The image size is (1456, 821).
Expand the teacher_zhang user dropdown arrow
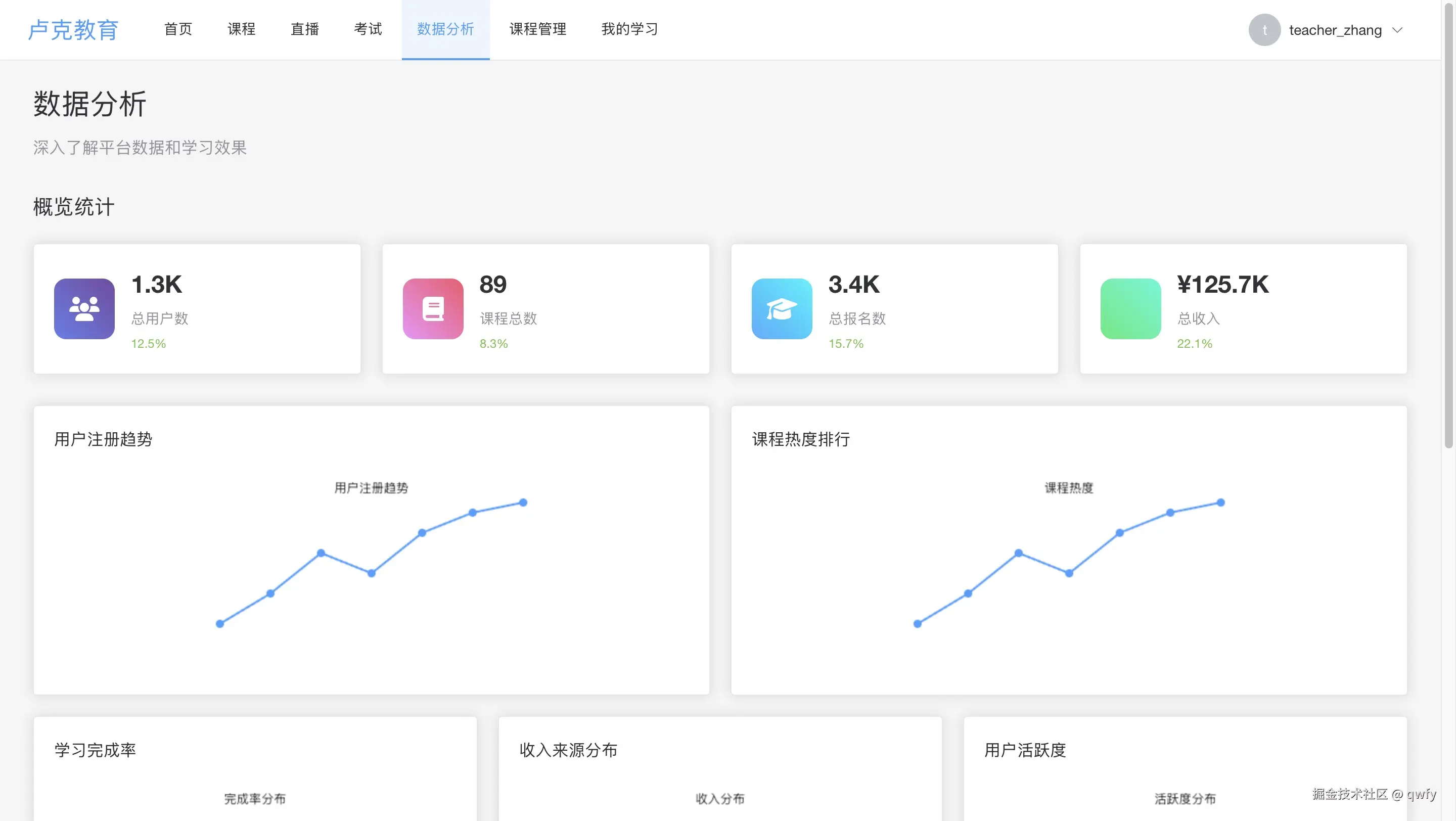pyautogui.click(x=1397, y=30)
